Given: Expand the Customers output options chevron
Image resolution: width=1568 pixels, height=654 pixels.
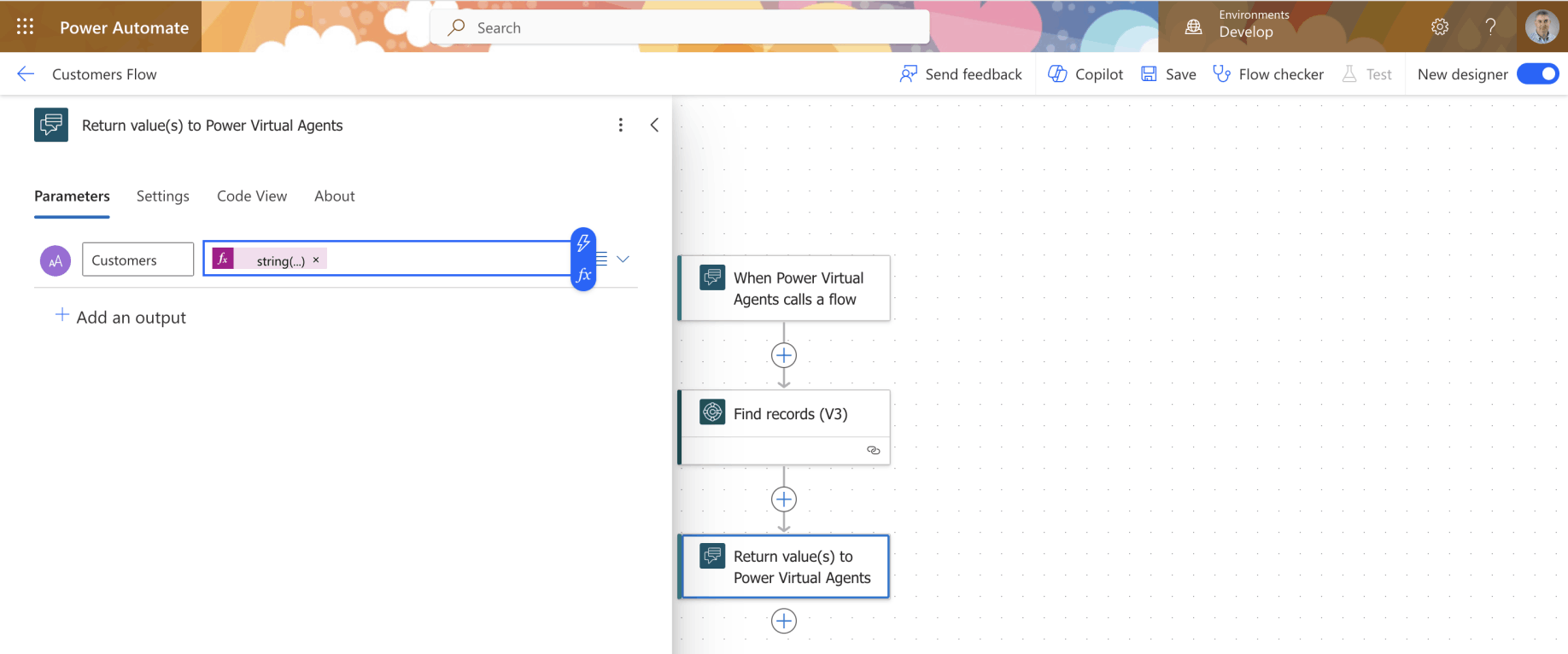Looking at the screenshot, I should 623,260.
